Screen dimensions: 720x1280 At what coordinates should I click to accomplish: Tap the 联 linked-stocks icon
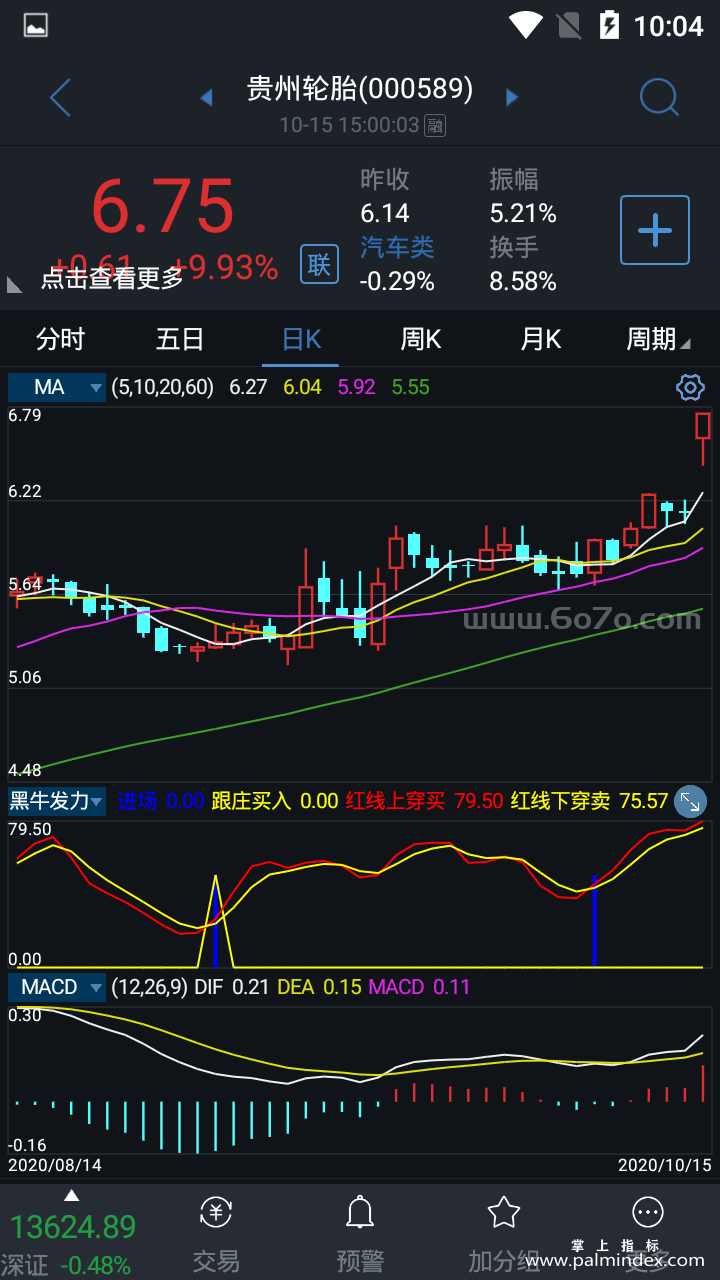tap(319, 265)
